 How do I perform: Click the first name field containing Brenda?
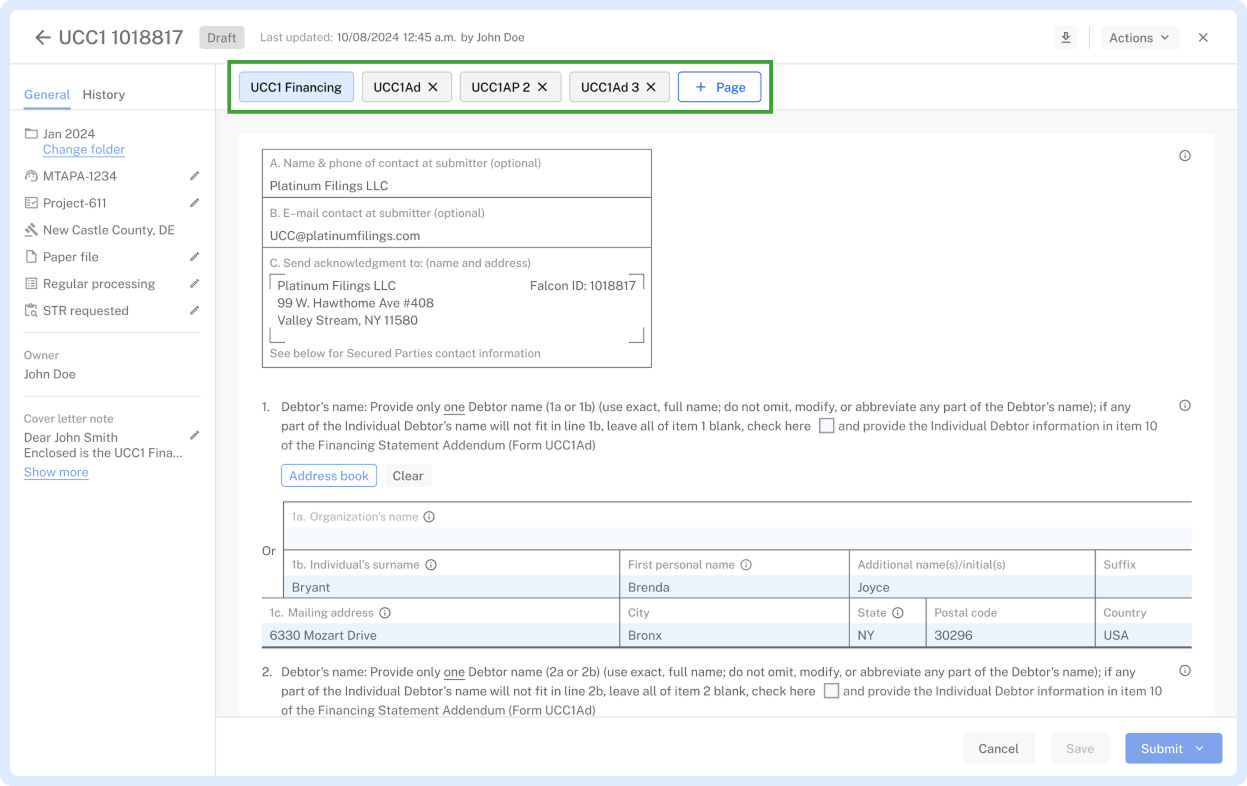point(735,587)
